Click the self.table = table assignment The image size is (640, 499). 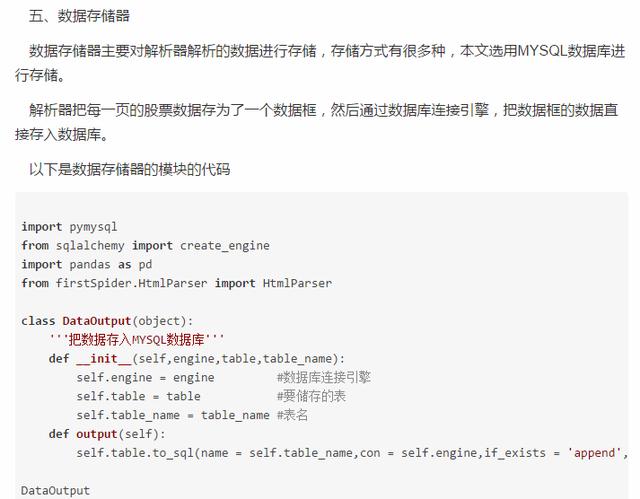click(x=138, y=397)
